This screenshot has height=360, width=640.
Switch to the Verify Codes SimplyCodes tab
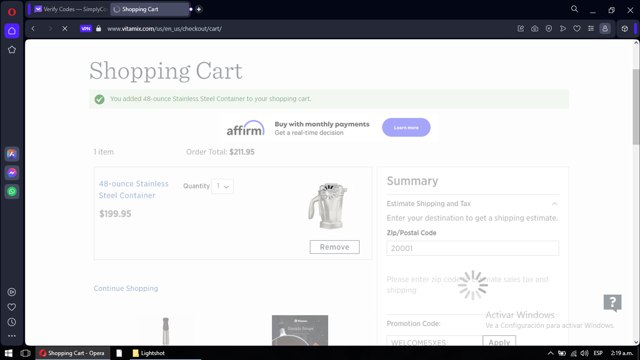pyautogui.click(x=70, y=9)
